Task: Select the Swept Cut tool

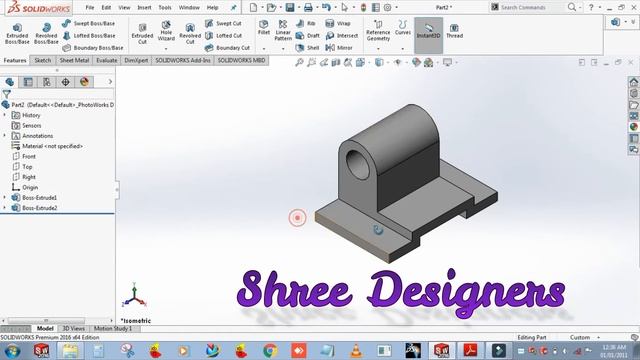Action: click(x=223, y=23)
